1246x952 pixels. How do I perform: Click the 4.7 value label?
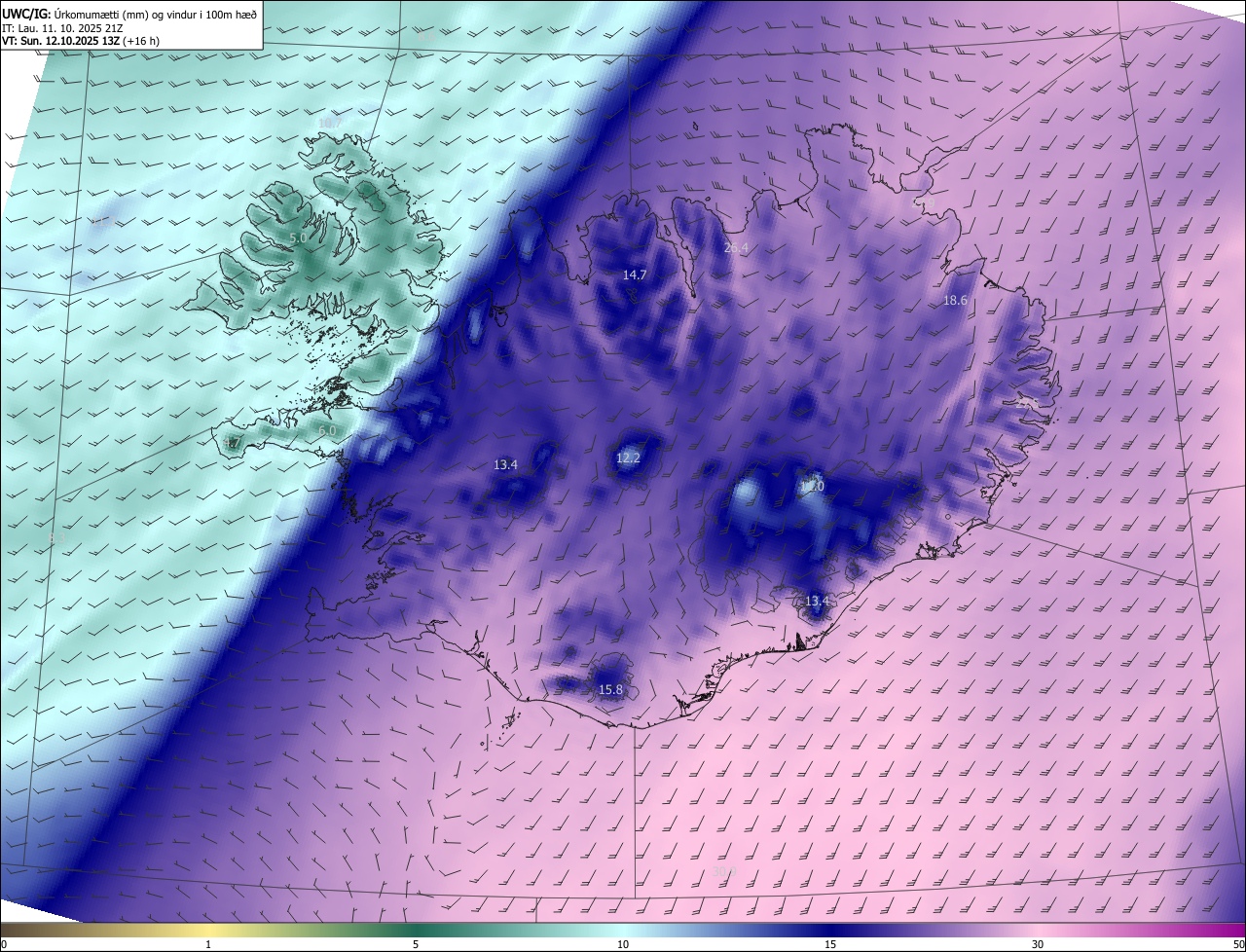tap(232, 443)
